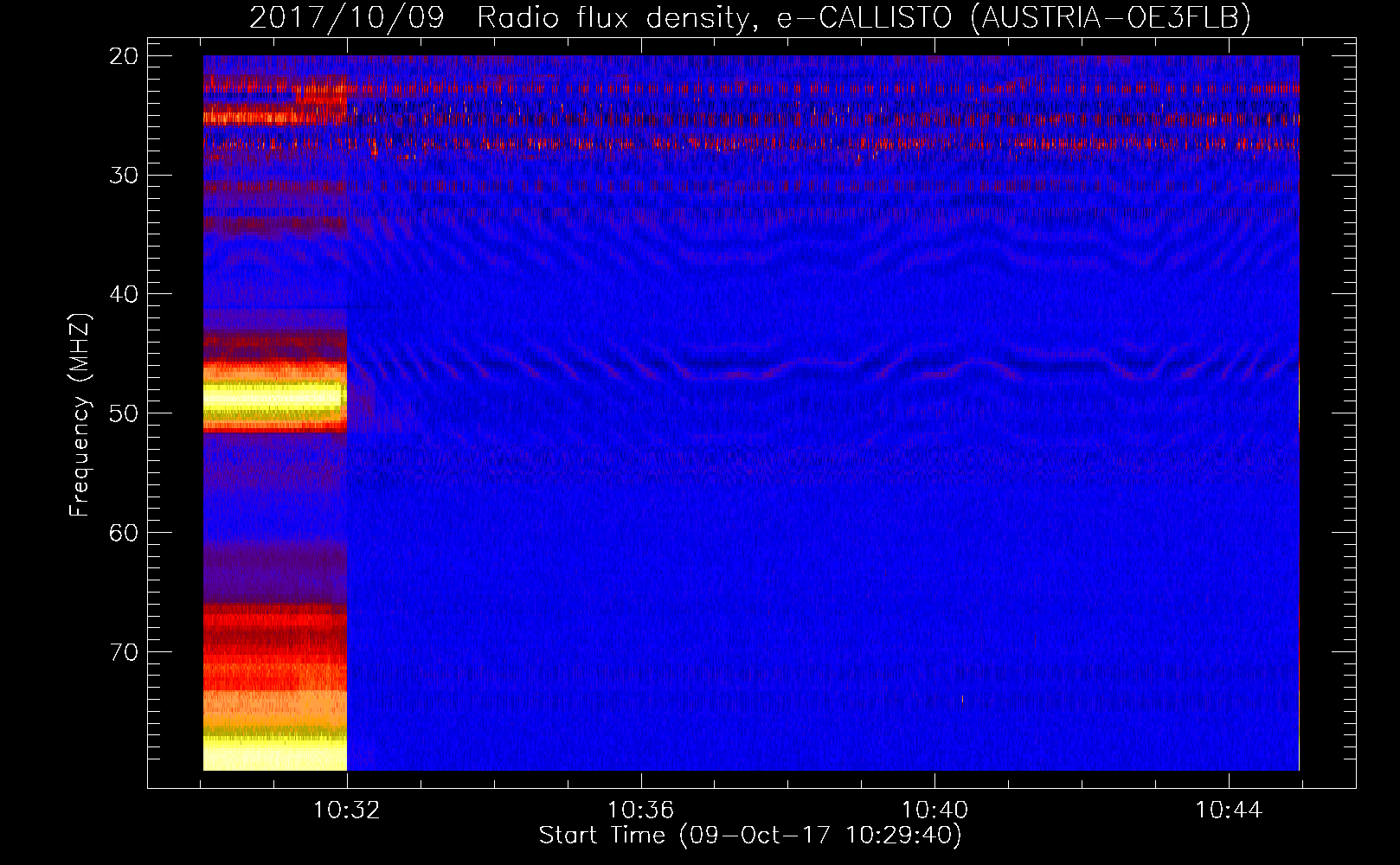This screenshot has width=1400, height=865.
Task: Click the time tick label "10:44"
Action: pos(1229,811)
